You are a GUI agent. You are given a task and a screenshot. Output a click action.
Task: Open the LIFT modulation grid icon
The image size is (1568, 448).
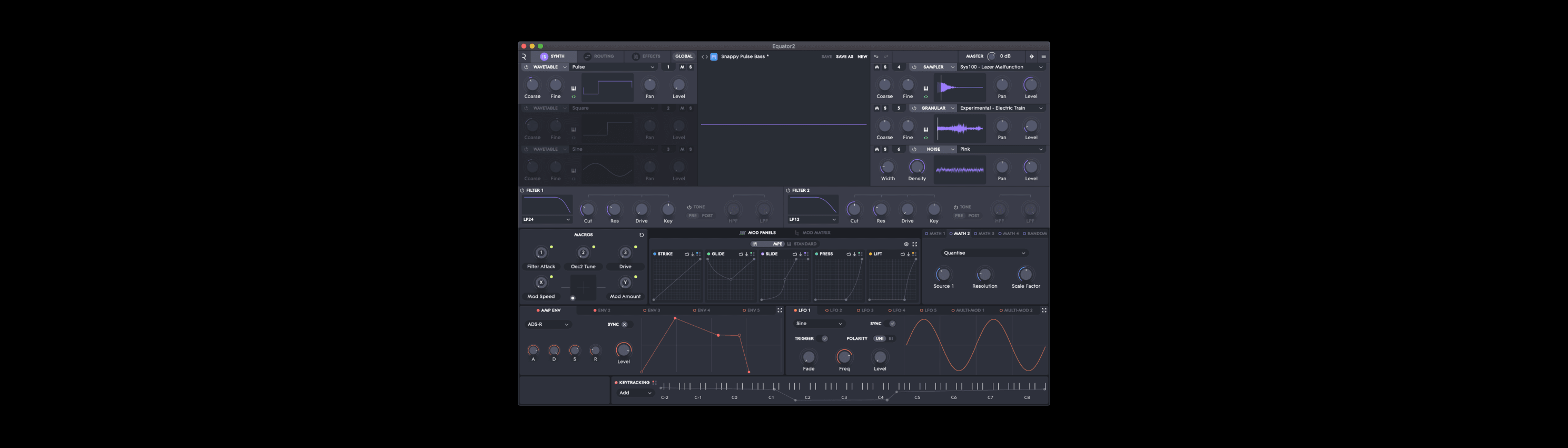click(914, 255)
